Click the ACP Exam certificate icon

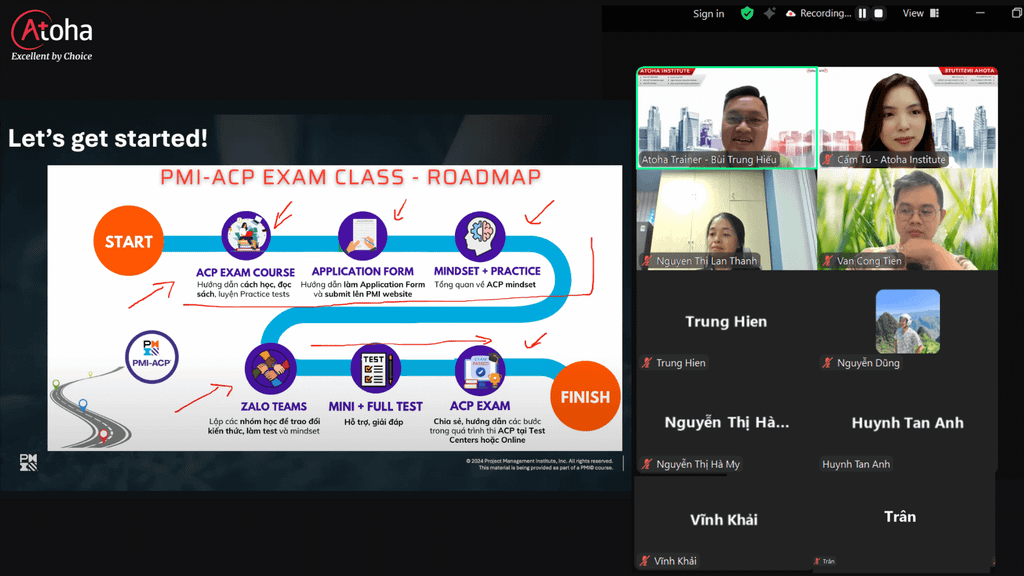tap(480, 370)
